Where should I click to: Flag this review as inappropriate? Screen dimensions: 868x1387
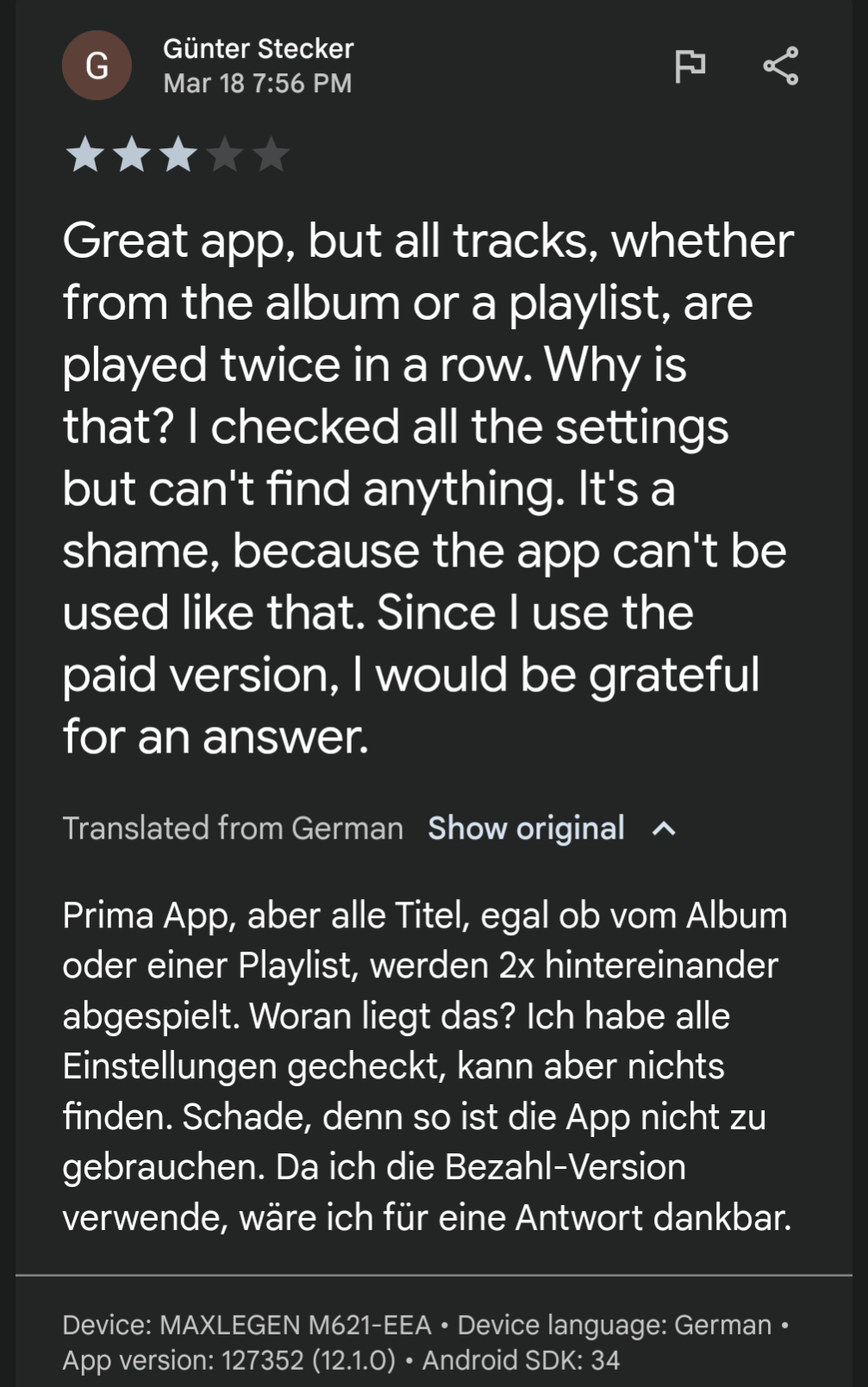point(690,66)
